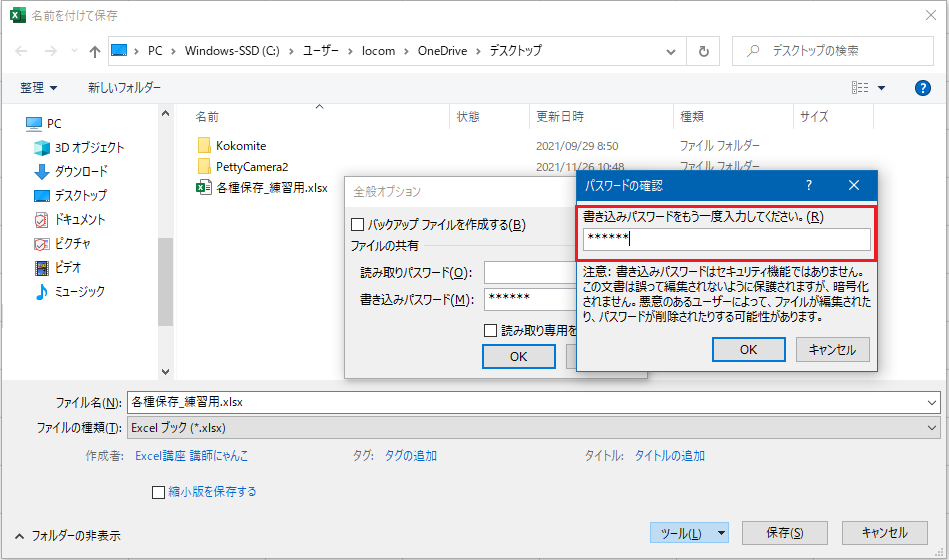Open デスクトップ in sidebar
The height and width of the screenshot is (560, 949).
pos(71,196)
